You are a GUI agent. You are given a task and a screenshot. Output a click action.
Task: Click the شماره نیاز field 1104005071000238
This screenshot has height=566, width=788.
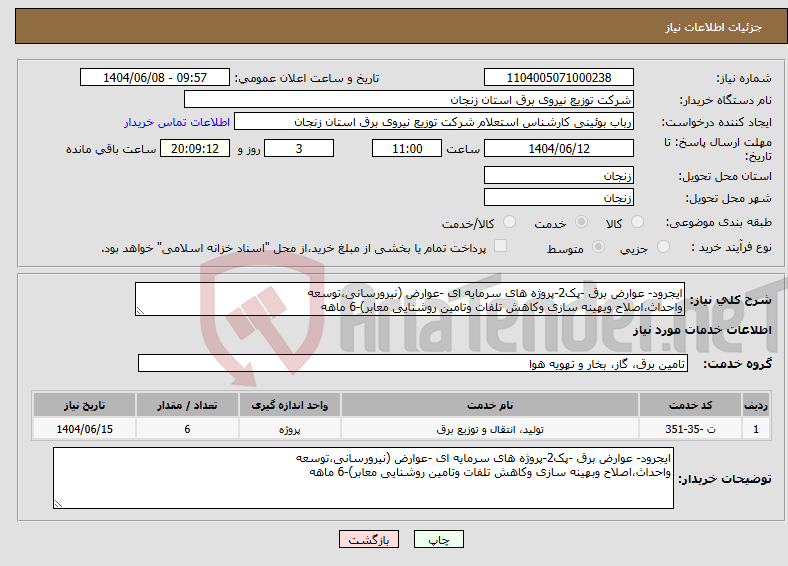(558, 77)
